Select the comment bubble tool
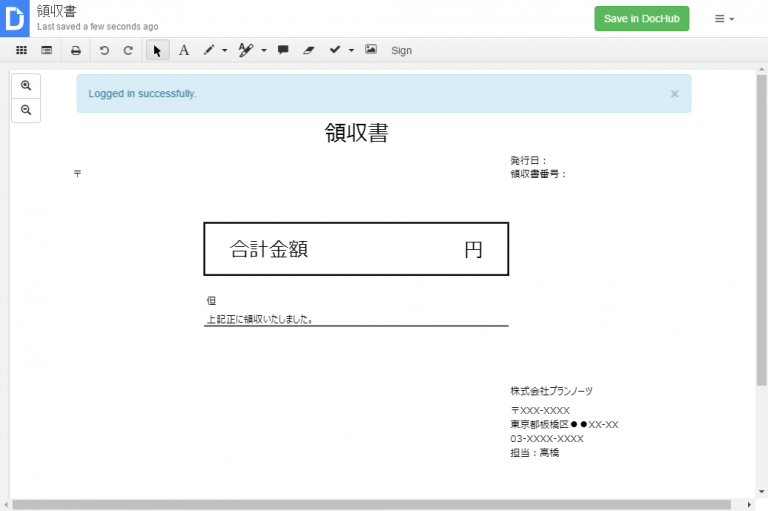 point(283,50)
